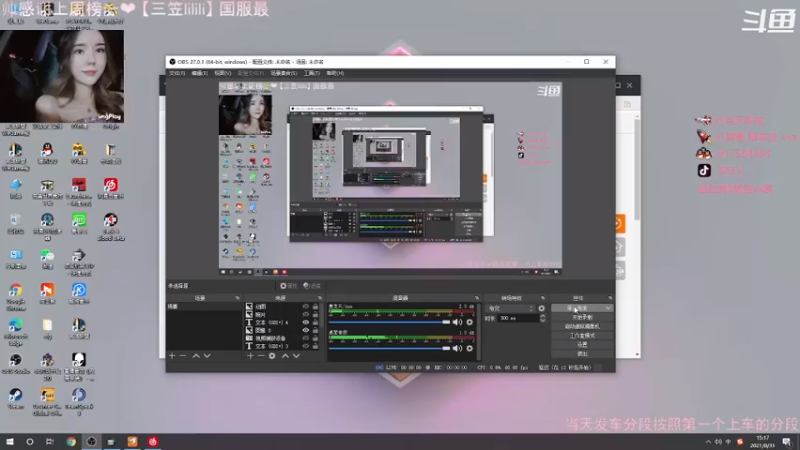Show hidden icons in system tray
This screenshot has height=450, width=800.
point(708,442)
